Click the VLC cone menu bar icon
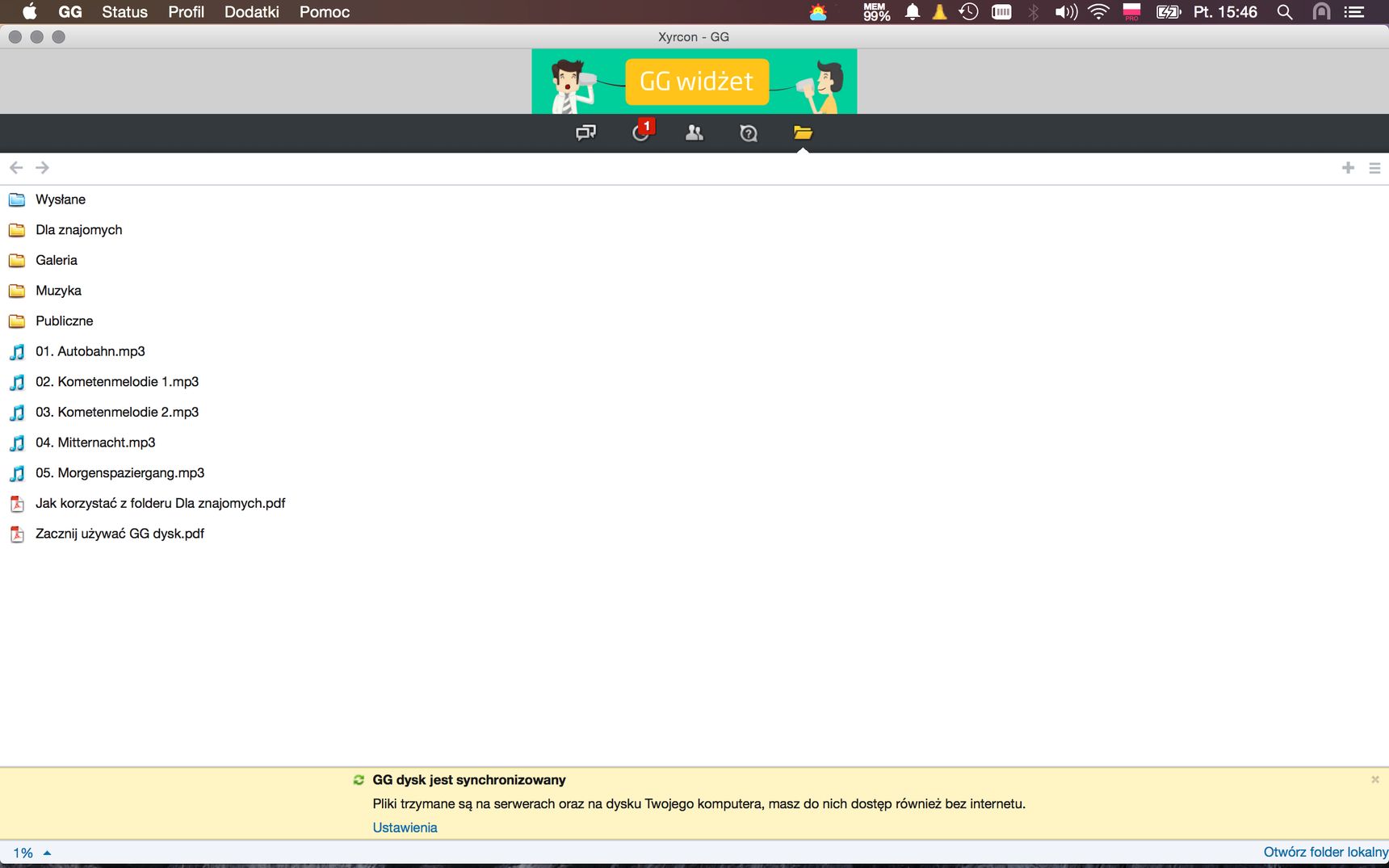The height and width of the screenshot is (868, 1389). point(939,11)
